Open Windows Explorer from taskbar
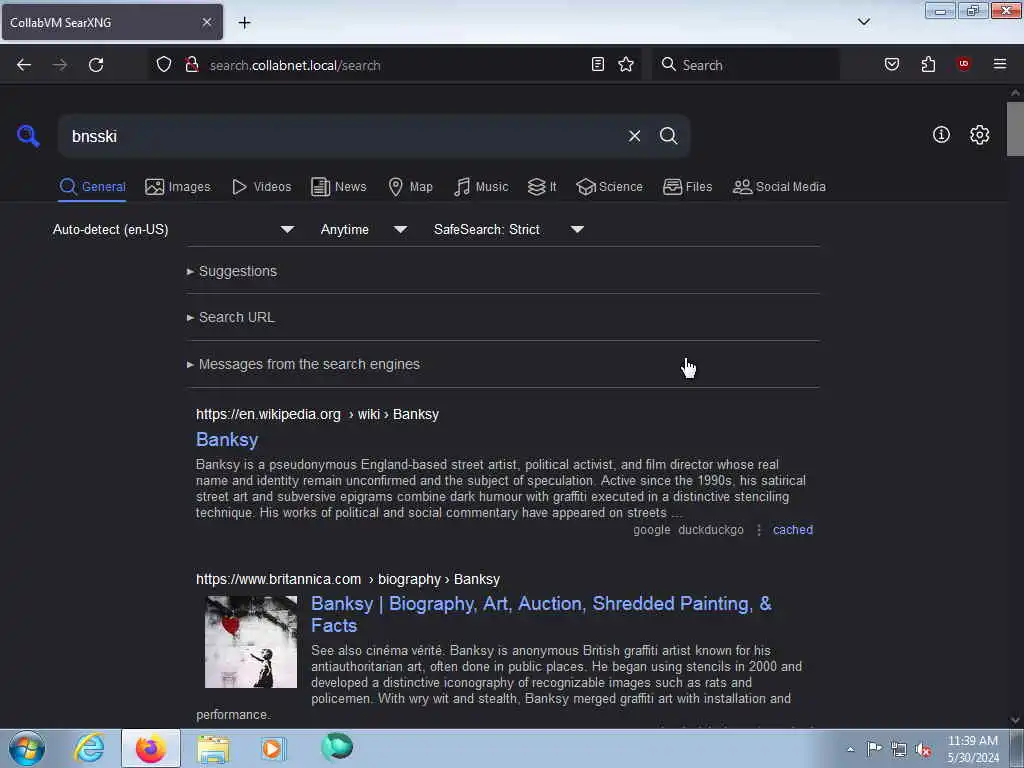The width and height of the screenshot is (1024, 768). click(x=213, y=748)
